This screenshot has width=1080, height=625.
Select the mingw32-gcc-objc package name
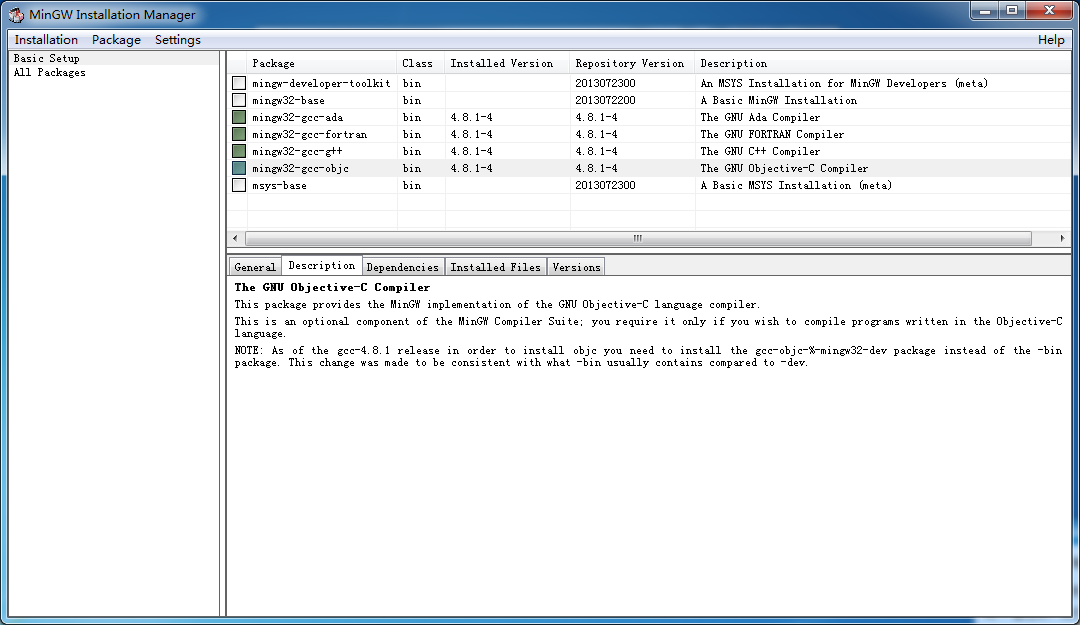pos(300,168)
